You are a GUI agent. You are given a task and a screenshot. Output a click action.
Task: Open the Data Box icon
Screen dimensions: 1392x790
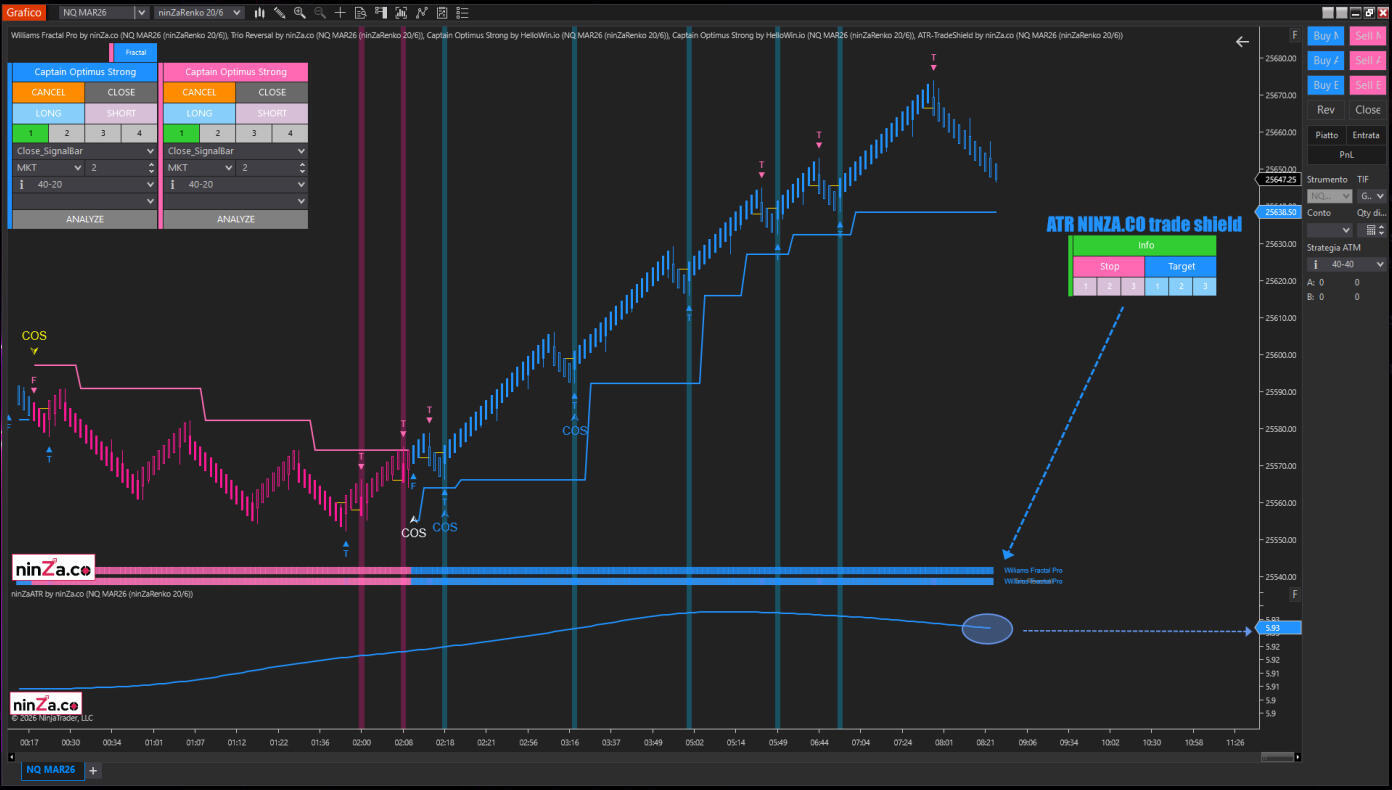(360, 12)
